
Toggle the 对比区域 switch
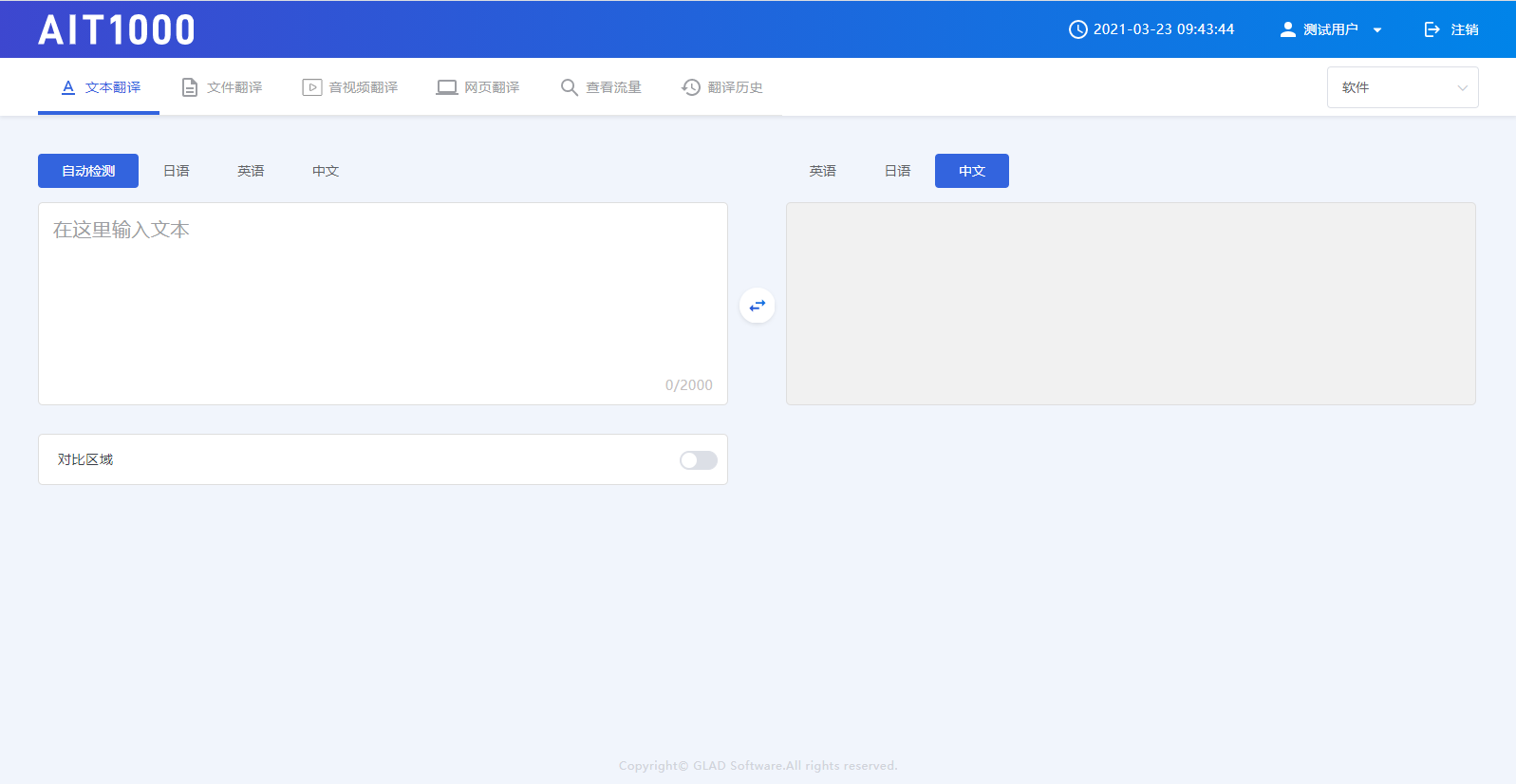(x=698, y=460)
